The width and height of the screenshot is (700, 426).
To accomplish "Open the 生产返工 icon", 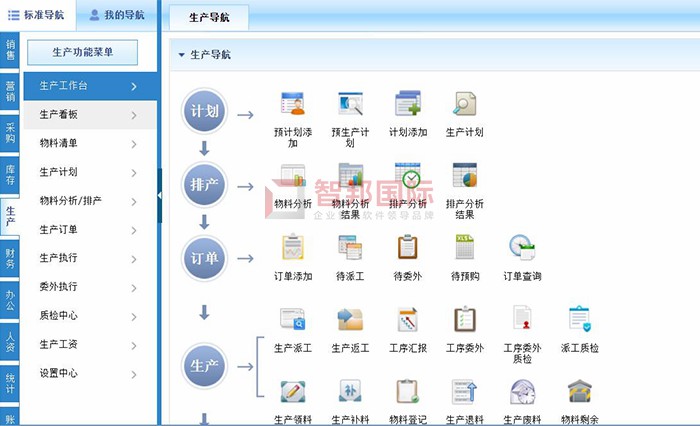I will [350, 319].
